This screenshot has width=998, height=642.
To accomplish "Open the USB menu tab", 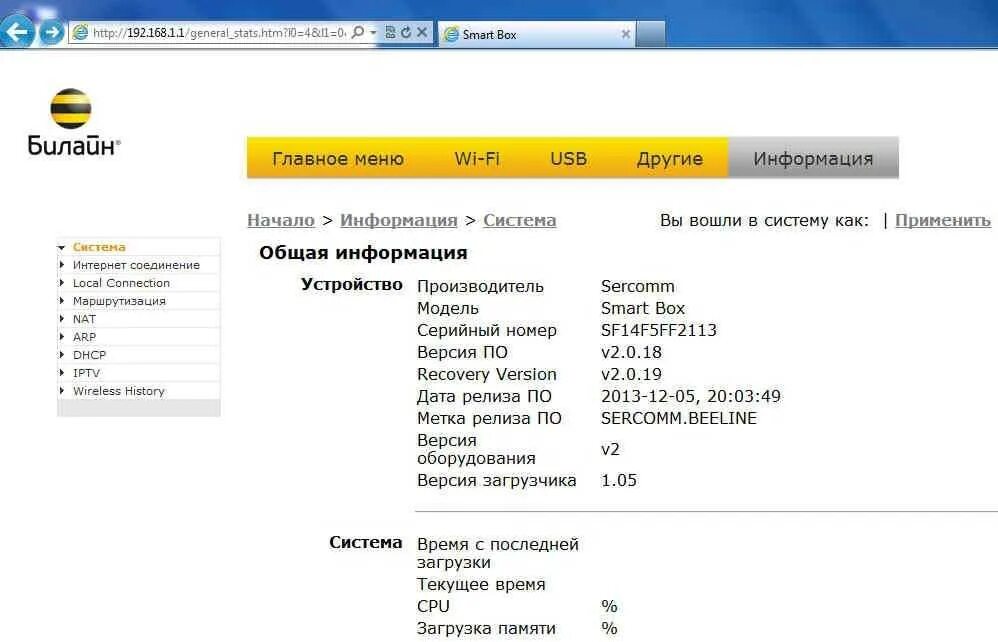I will [568, 158].
